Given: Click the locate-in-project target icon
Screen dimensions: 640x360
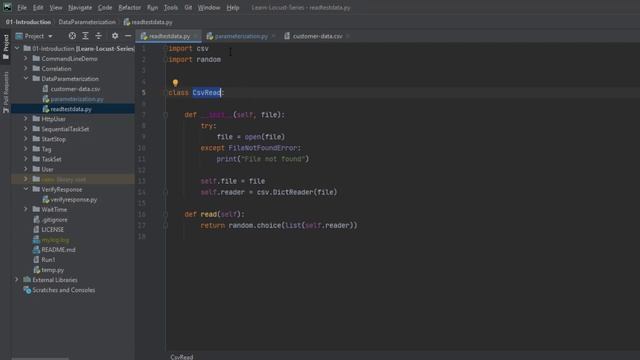Looking at the screenshot, I should point(72,36).
